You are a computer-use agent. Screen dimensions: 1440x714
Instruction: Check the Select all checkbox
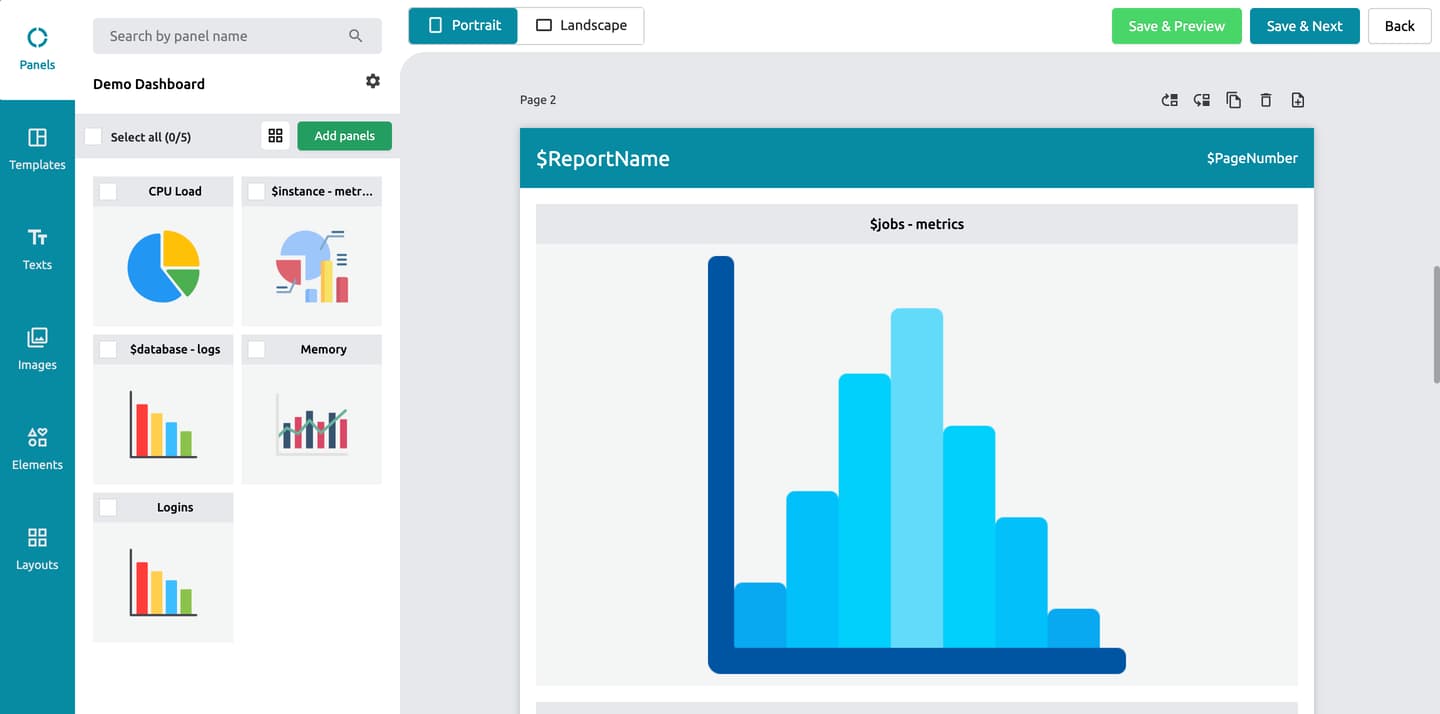click(94, 137)
